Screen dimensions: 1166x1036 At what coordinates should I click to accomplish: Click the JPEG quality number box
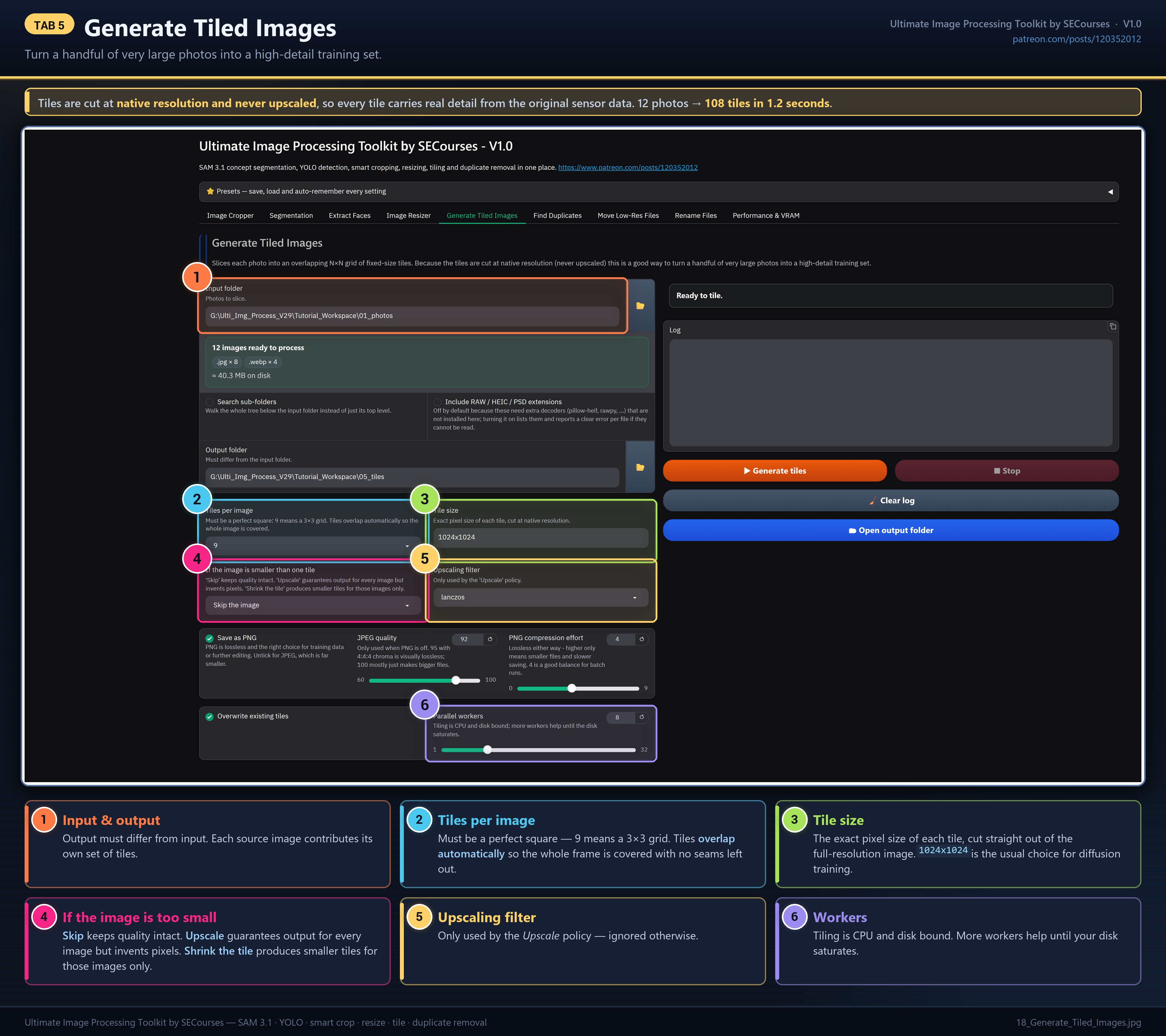coord(468,639)
